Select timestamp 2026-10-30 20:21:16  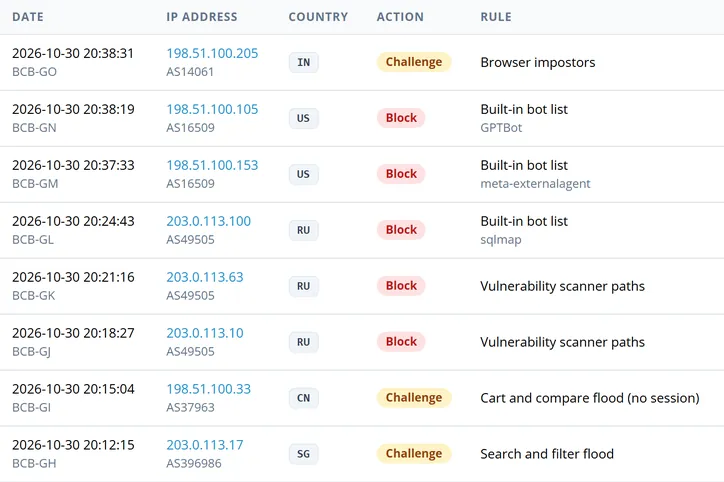click(73, 277)
